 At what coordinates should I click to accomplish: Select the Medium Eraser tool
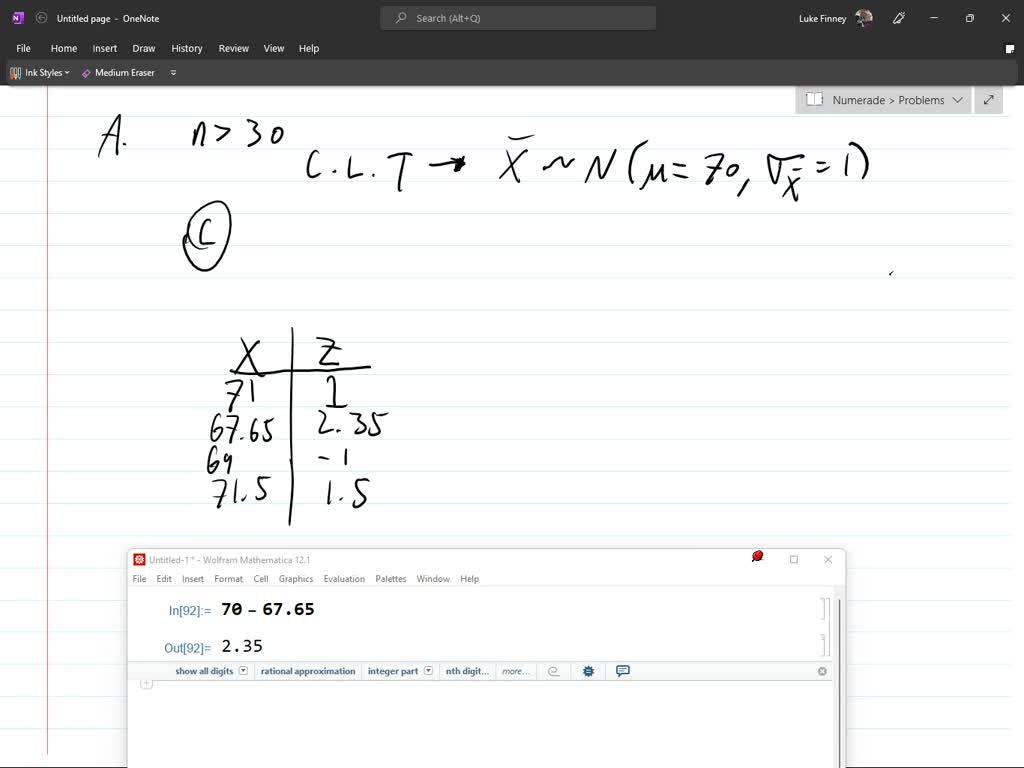tap(118, 72)
